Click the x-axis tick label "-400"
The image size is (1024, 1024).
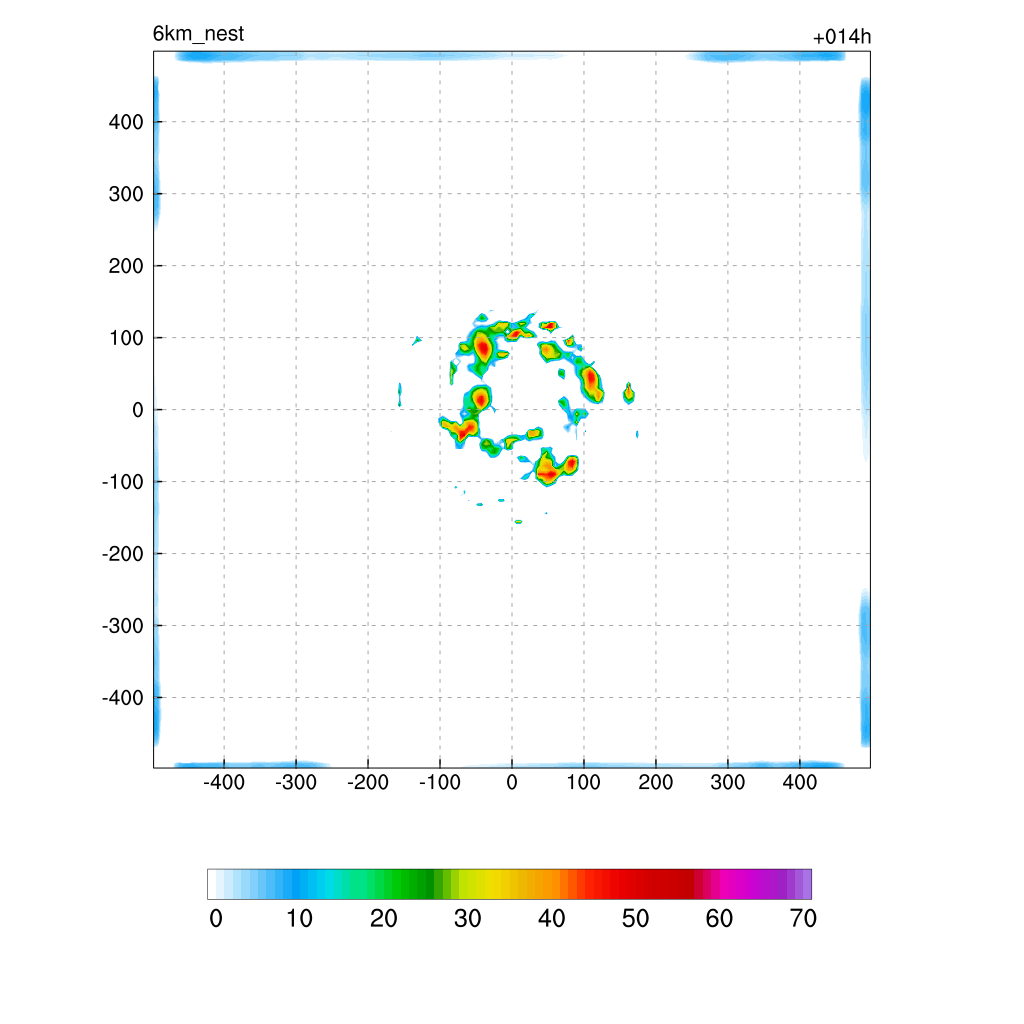223,782
